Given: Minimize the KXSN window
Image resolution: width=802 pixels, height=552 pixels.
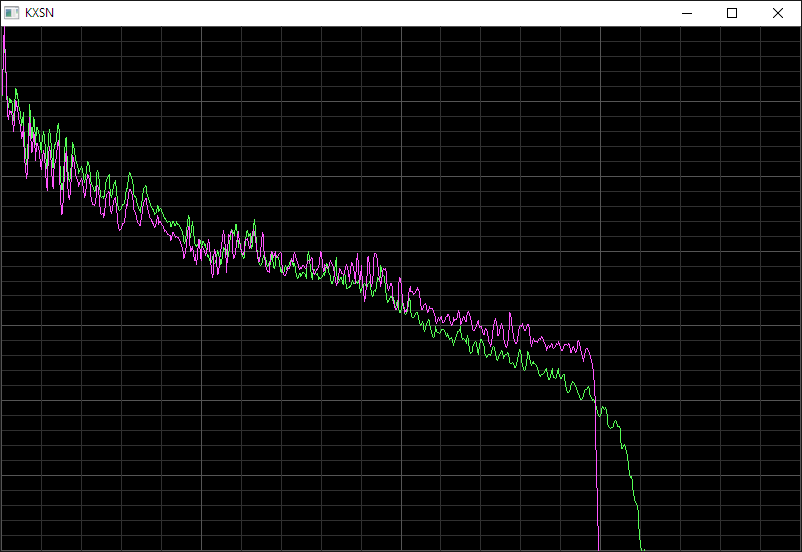Looking at the screenshot, I should pyautogui.click(x=687, y=13).
